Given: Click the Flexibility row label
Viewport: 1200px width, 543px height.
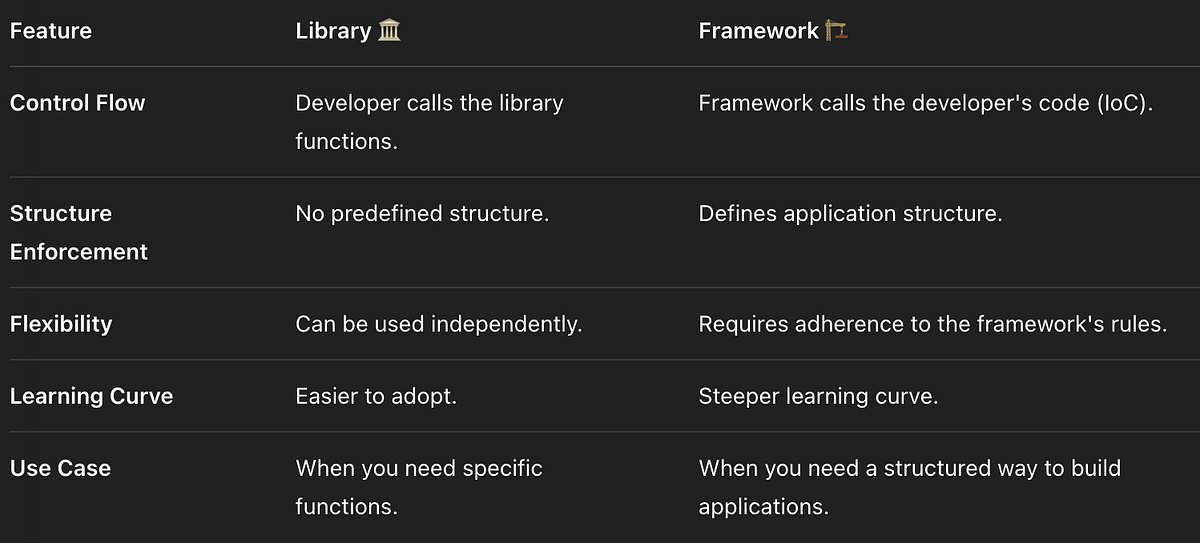Looking at the screenshot, I should [61, 324].
